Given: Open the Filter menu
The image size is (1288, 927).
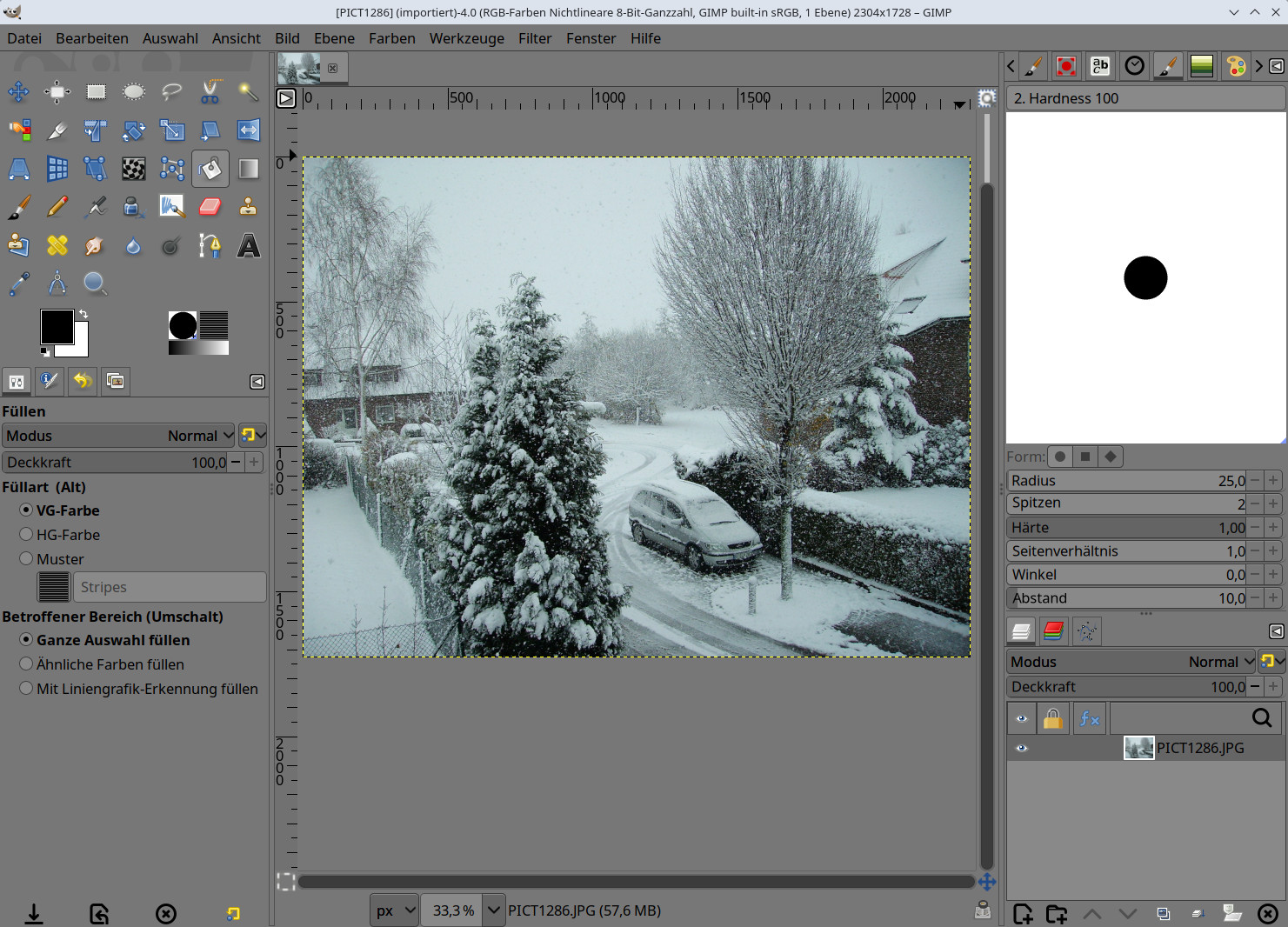Looking at the screenshot, I should (535, 38).
